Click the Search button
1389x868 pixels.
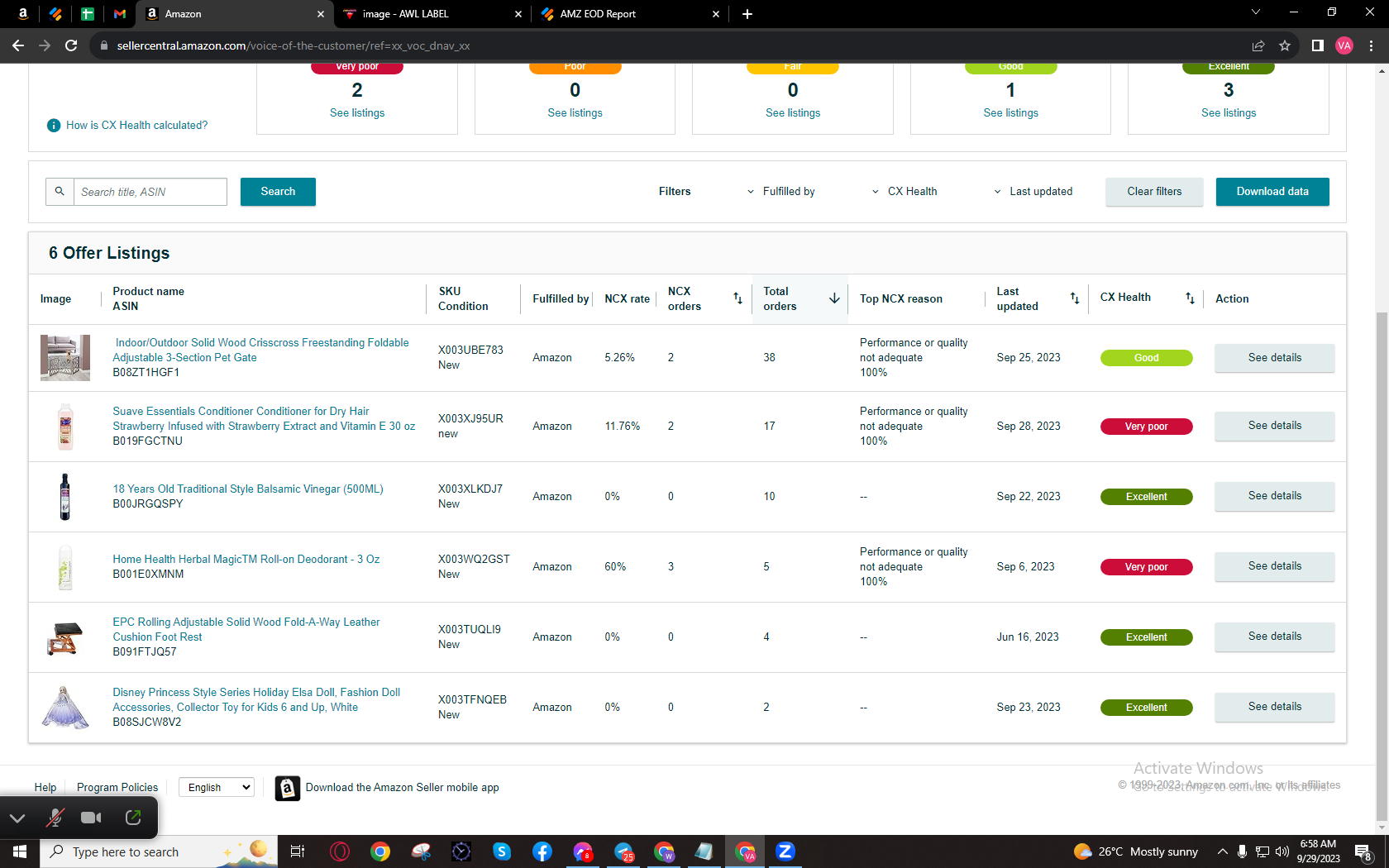tap(278, 192)
